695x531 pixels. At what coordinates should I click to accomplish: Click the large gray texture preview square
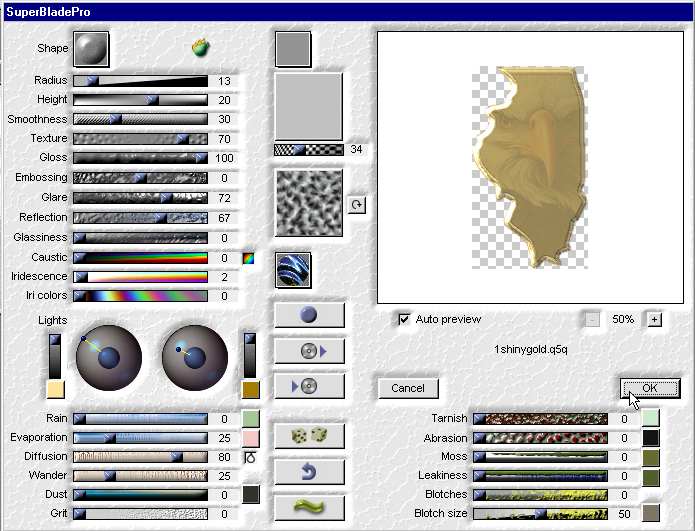pos(308,107)
